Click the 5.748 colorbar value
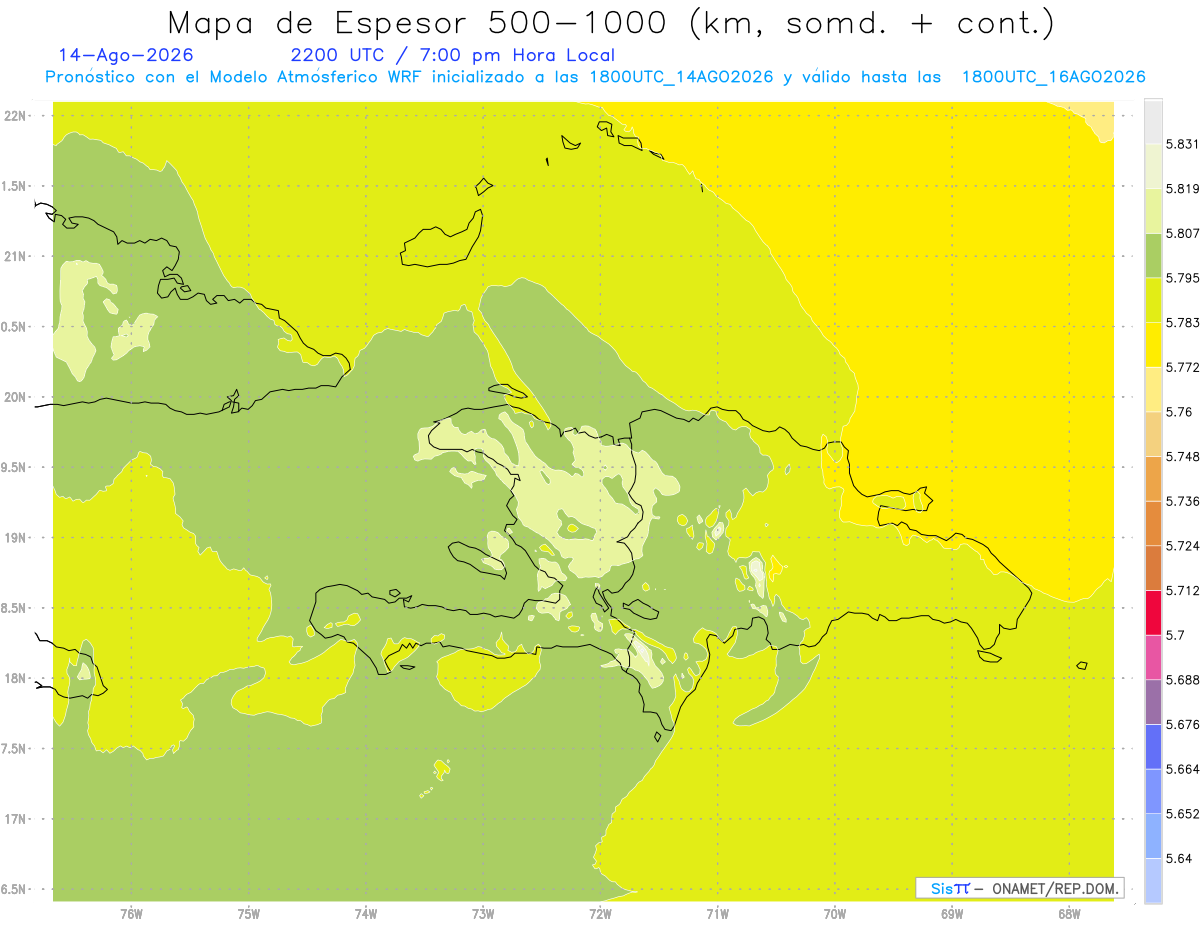 (1183, 457)
